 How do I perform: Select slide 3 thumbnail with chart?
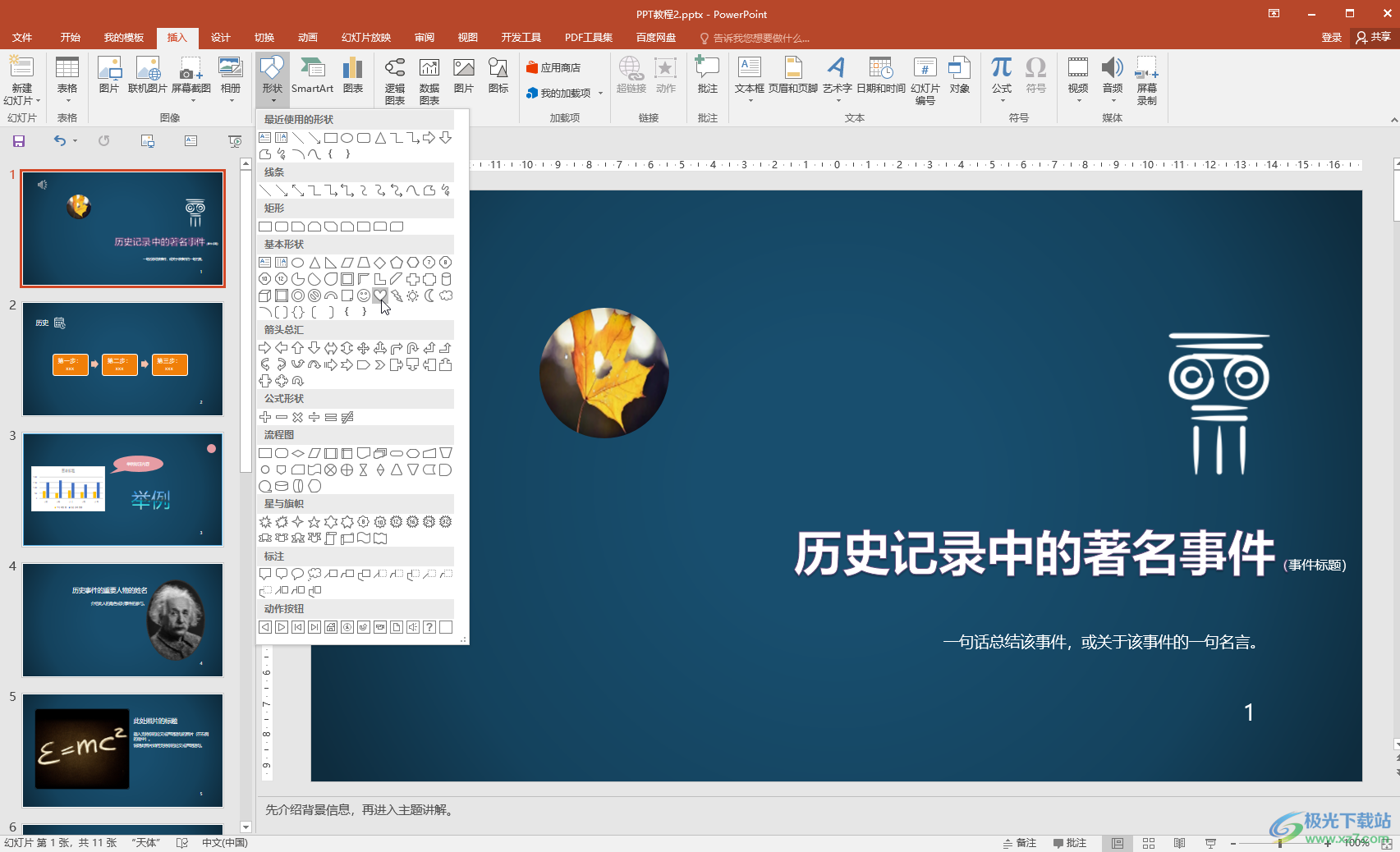(x=122, y=489)
